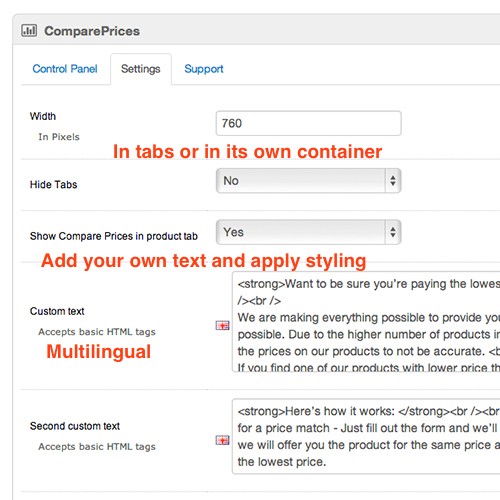Open Show Compare Prices in product tab dropdown
The height and width of the screenshot is (500, 500).
click(308, 232)
